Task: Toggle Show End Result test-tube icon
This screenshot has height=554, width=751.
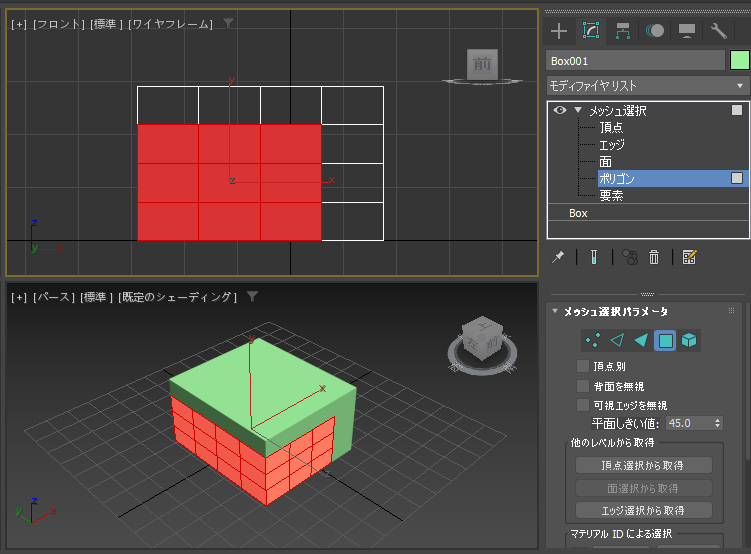Action: pyautogui.click(x=594, y=257)
